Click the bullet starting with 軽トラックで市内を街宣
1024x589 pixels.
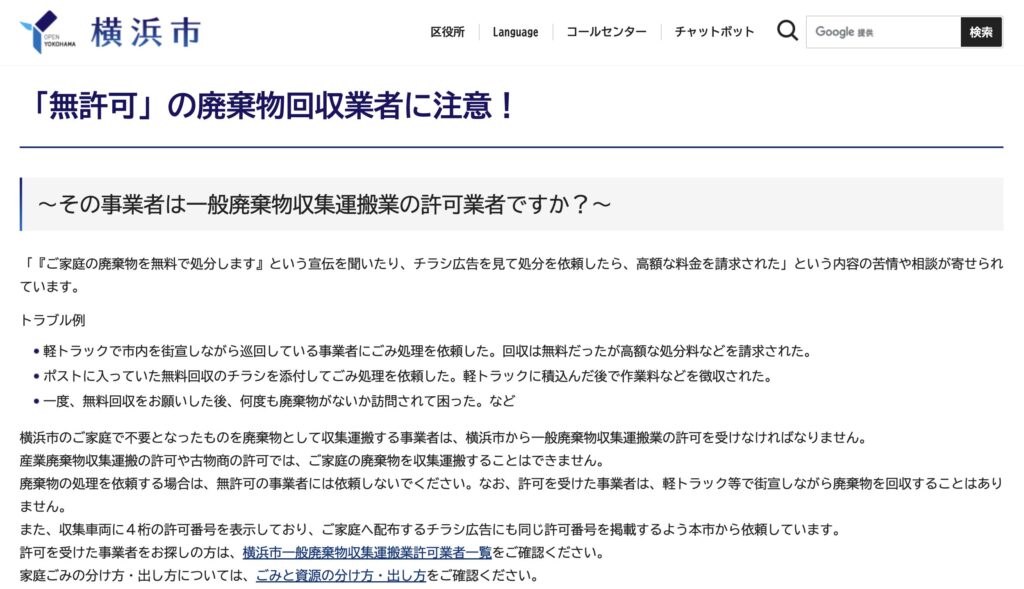coord(426,351)
